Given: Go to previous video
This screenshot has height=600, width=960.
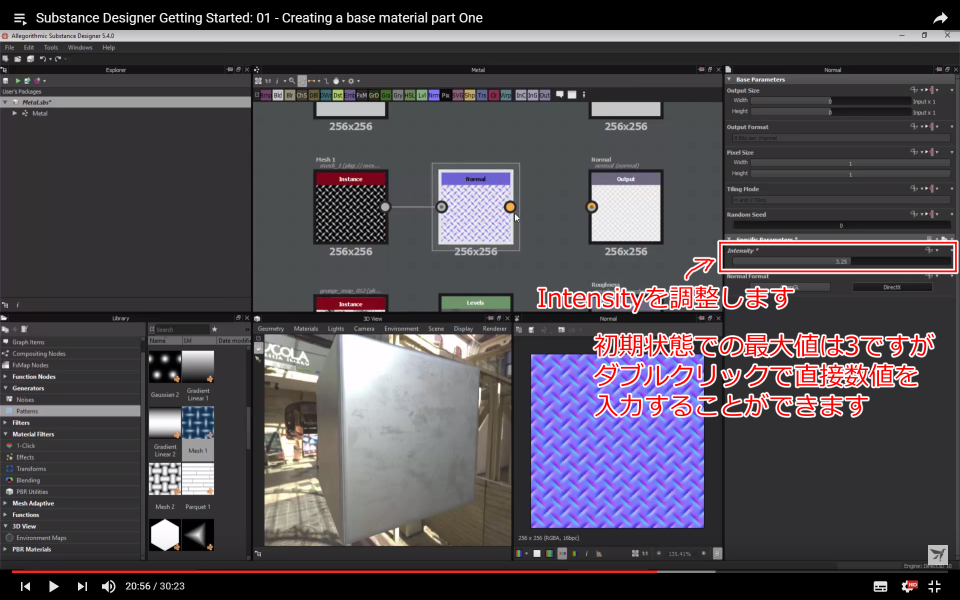Looking at the screenshot, I should [x=25, y=586].
